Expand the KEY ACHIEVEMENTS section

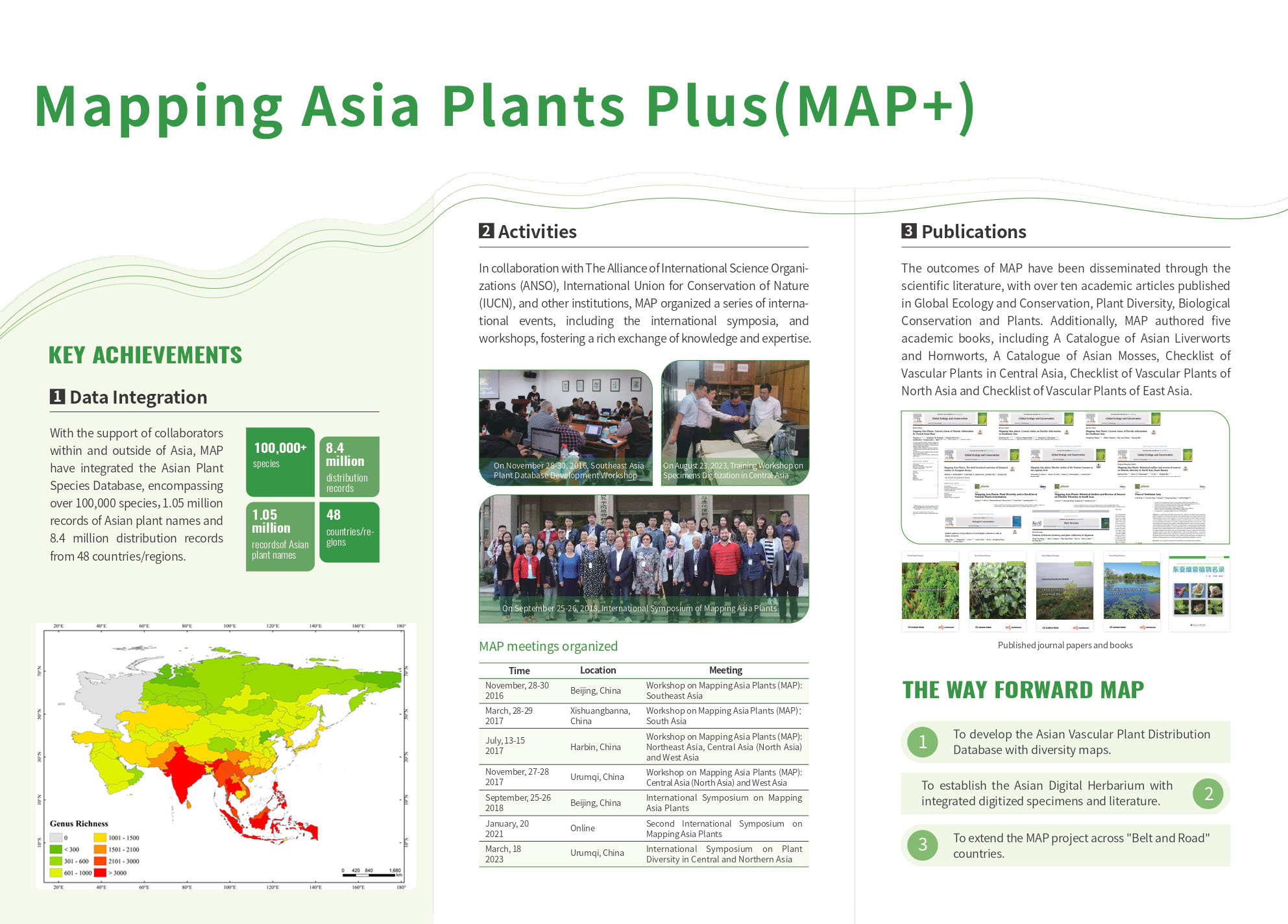pyautogui.click(x=145, y=356)
